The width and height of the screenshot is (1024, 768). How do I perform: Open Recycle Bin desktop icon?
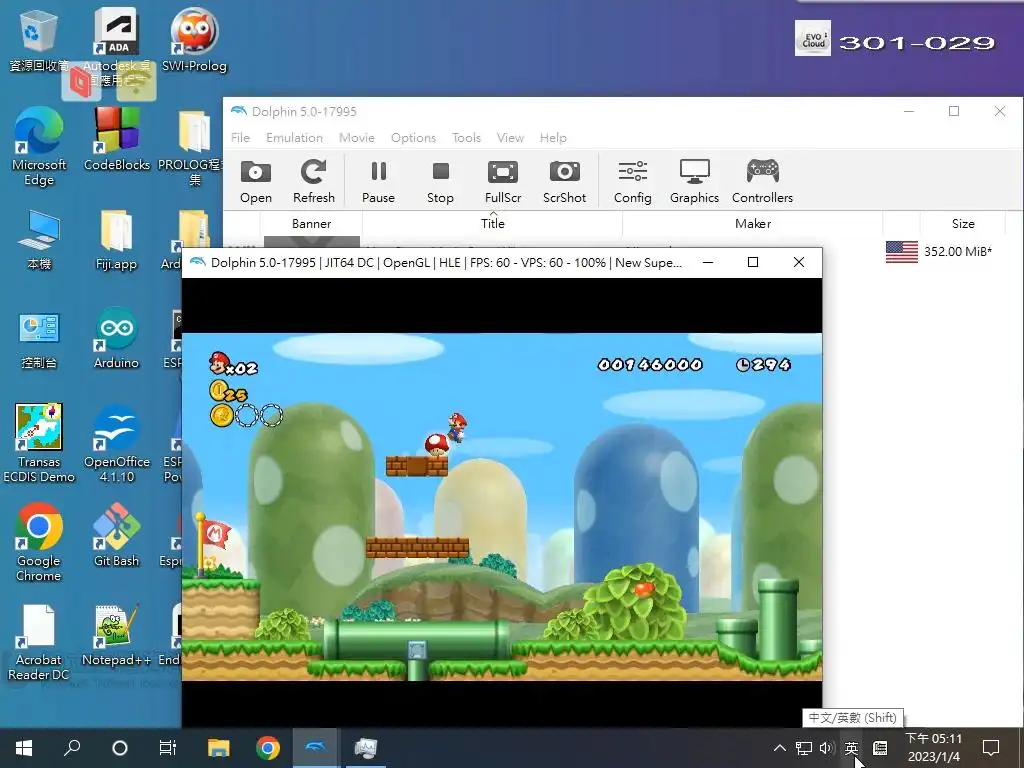coord(39,40)
